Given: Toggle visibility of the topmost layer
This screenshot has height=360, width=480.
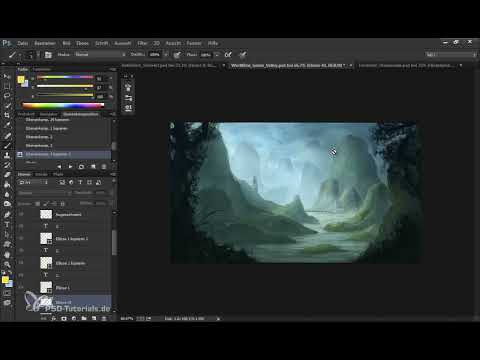Looking at the screenshot, I should (21, 214).
